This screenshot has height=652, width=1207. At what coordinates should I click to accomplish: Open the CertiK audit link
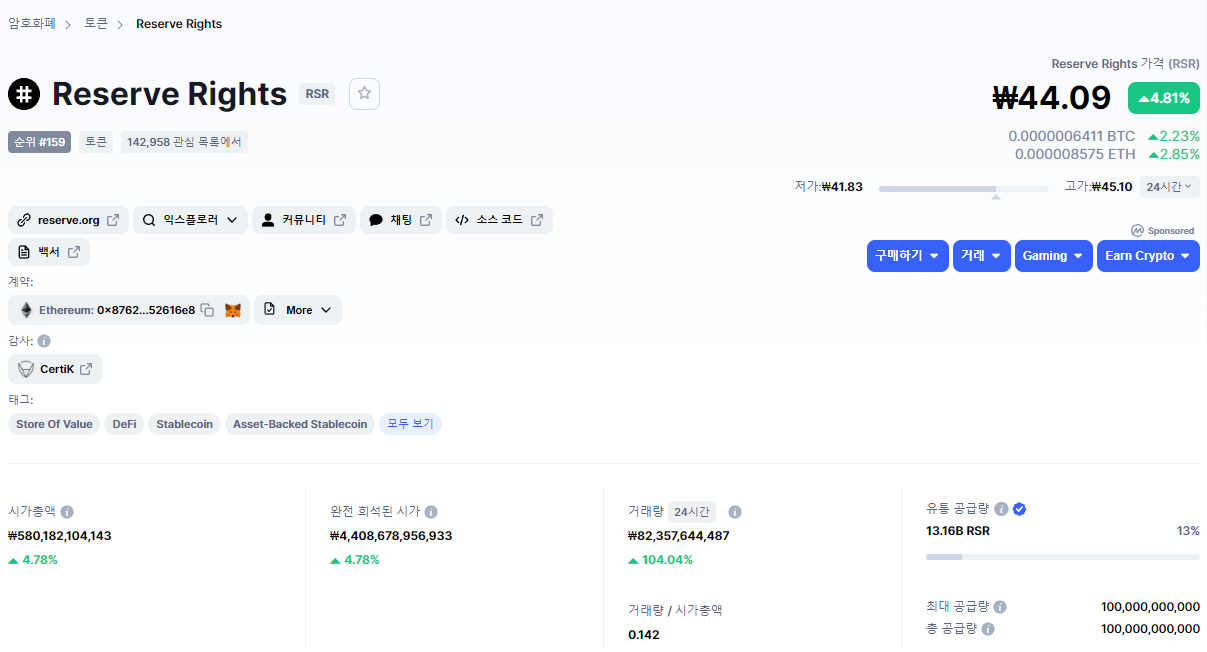[x=55, y=369]
